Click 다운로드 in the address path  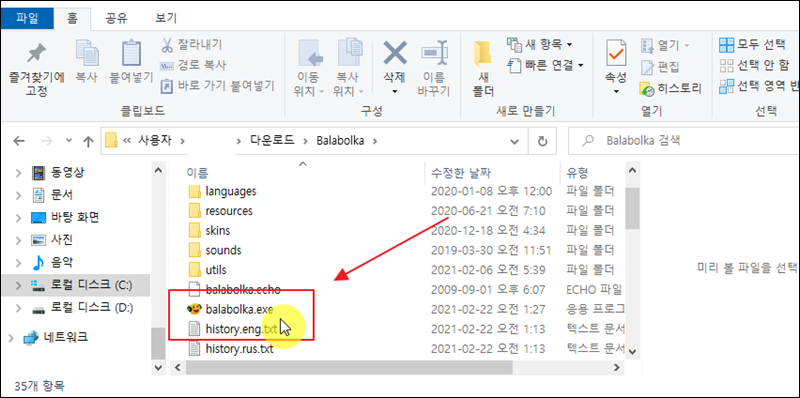pyautogui.click(x=272, y=140)
